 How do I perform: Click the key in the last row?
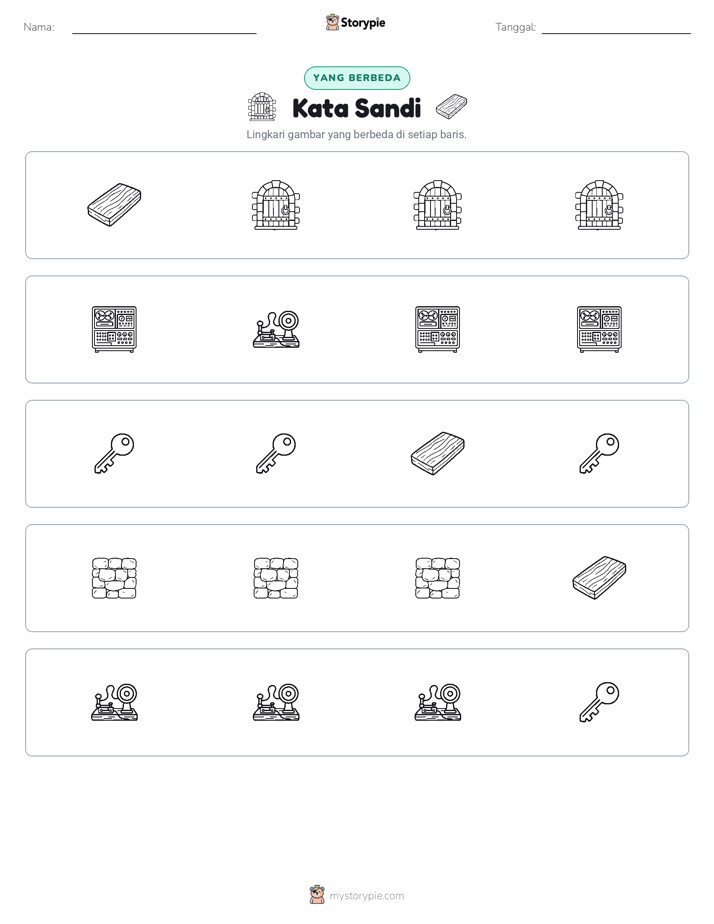(599, 702)
